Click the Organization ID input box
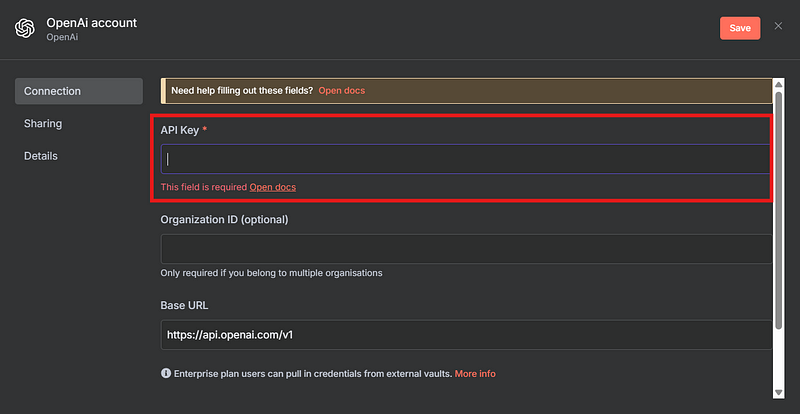 click(x=466, y=249)
